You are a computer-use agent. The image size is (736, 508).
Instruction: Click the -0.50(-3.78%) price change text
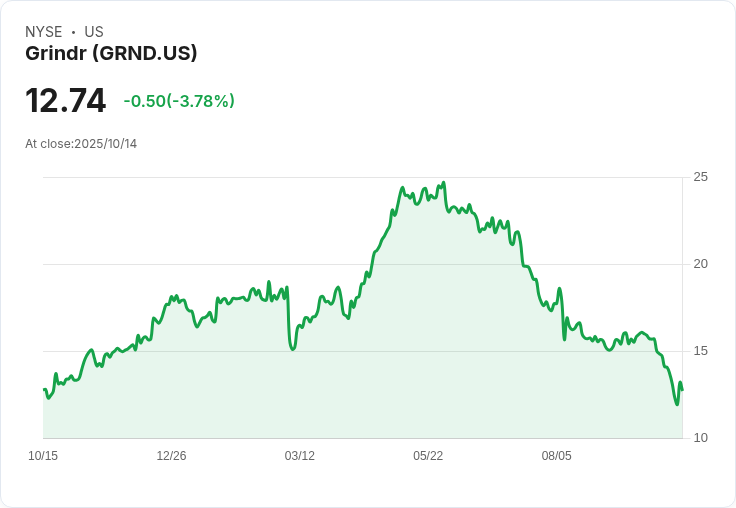tap(179, 101)
